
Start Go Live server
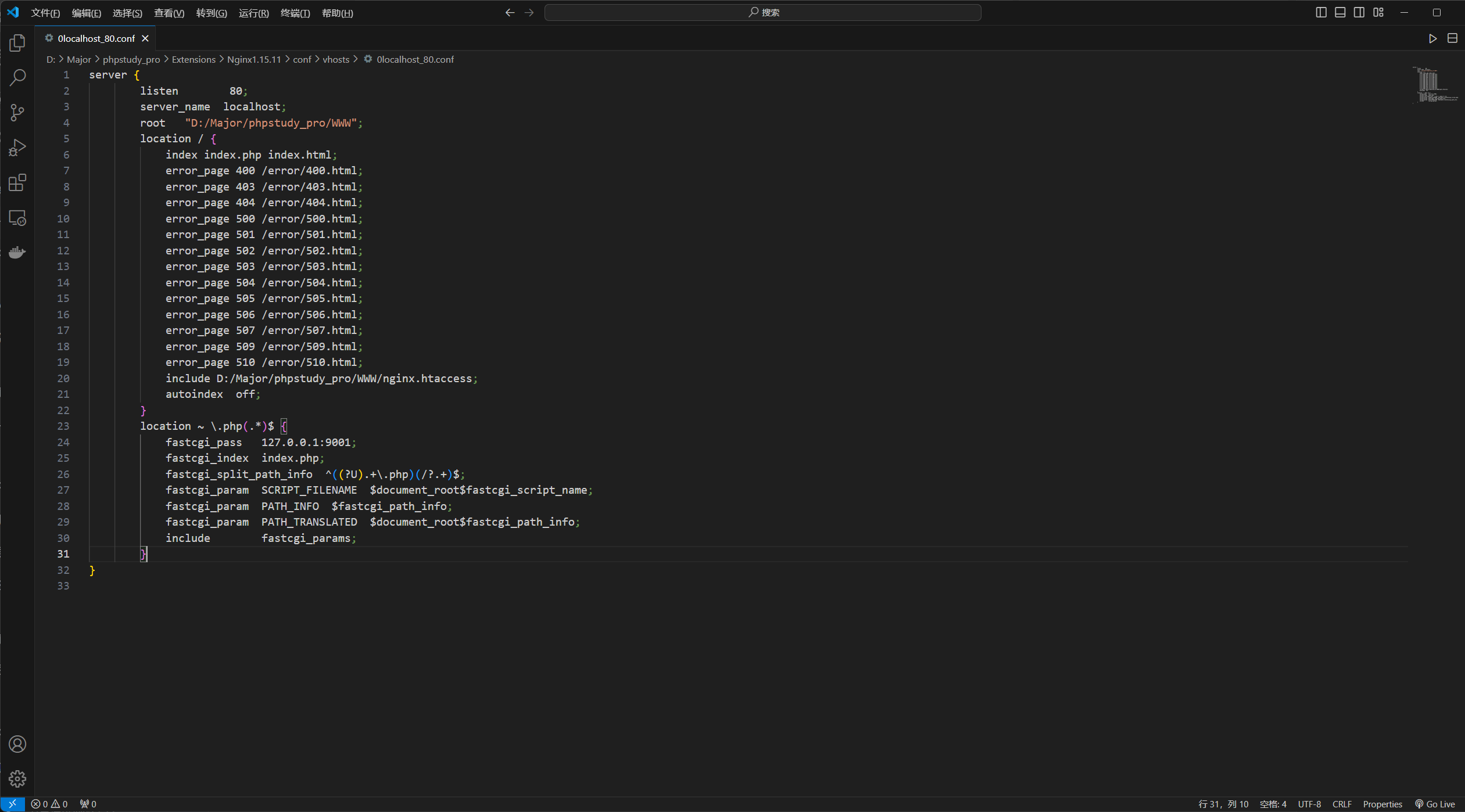pyautogui.click(x=1435, y=804)
